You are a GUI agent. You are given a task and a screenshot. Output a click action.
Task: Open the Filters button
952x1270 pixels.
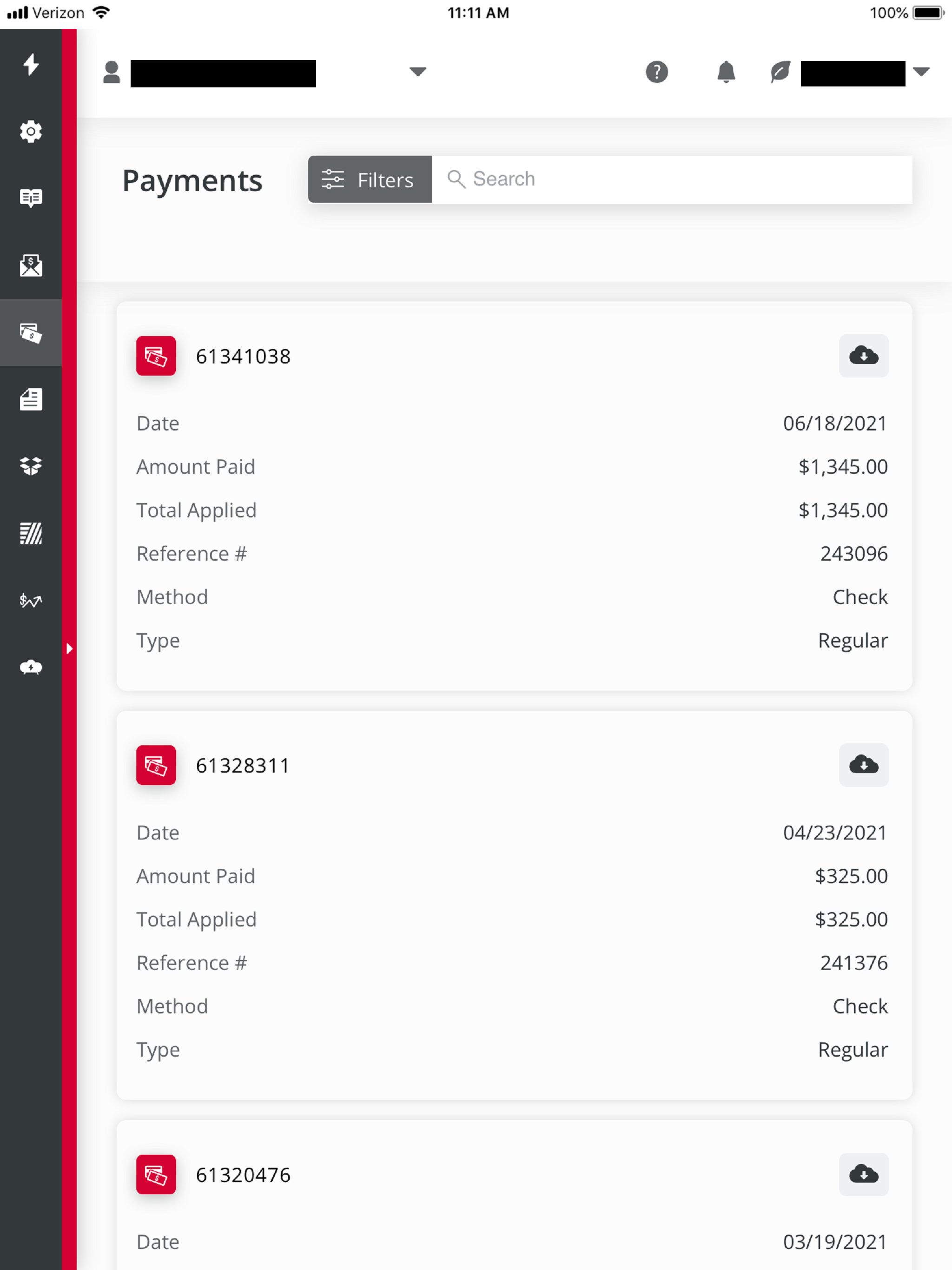[x=370, y=179]
